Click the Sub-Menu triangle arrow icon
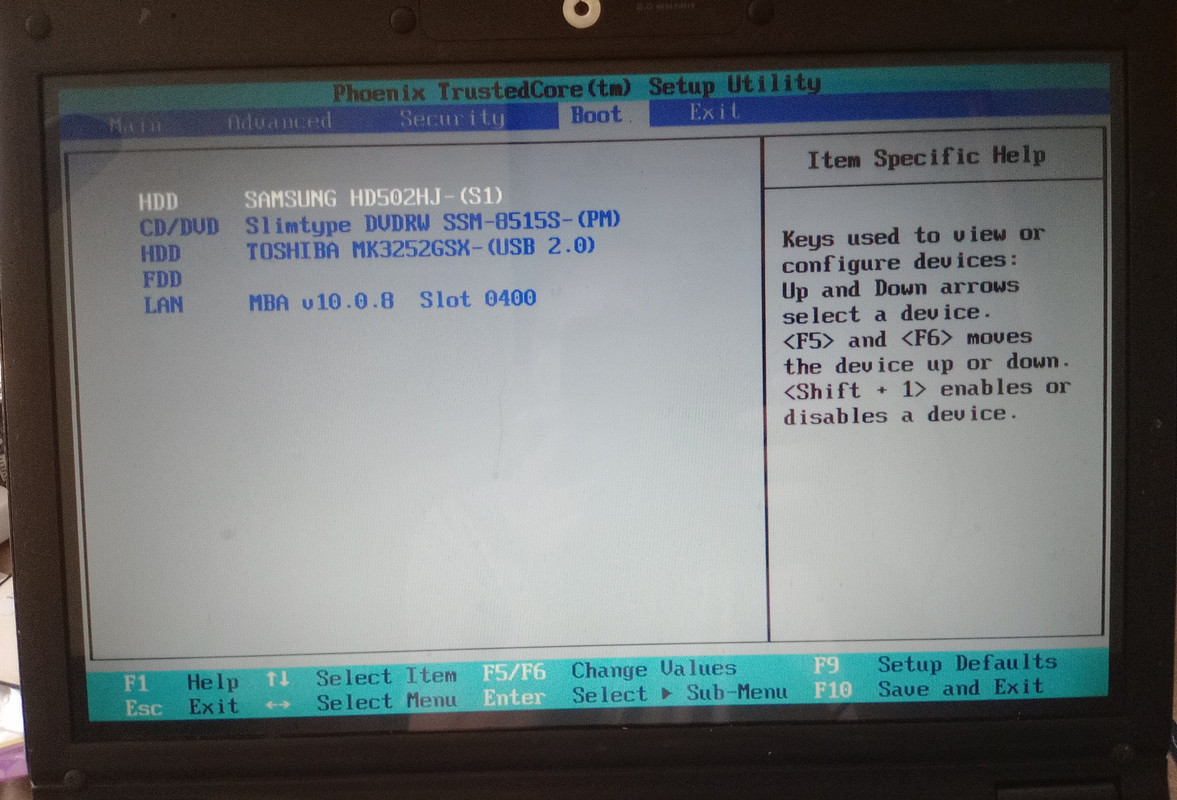This screenshot has height=800, width=1177. point(667,694)
